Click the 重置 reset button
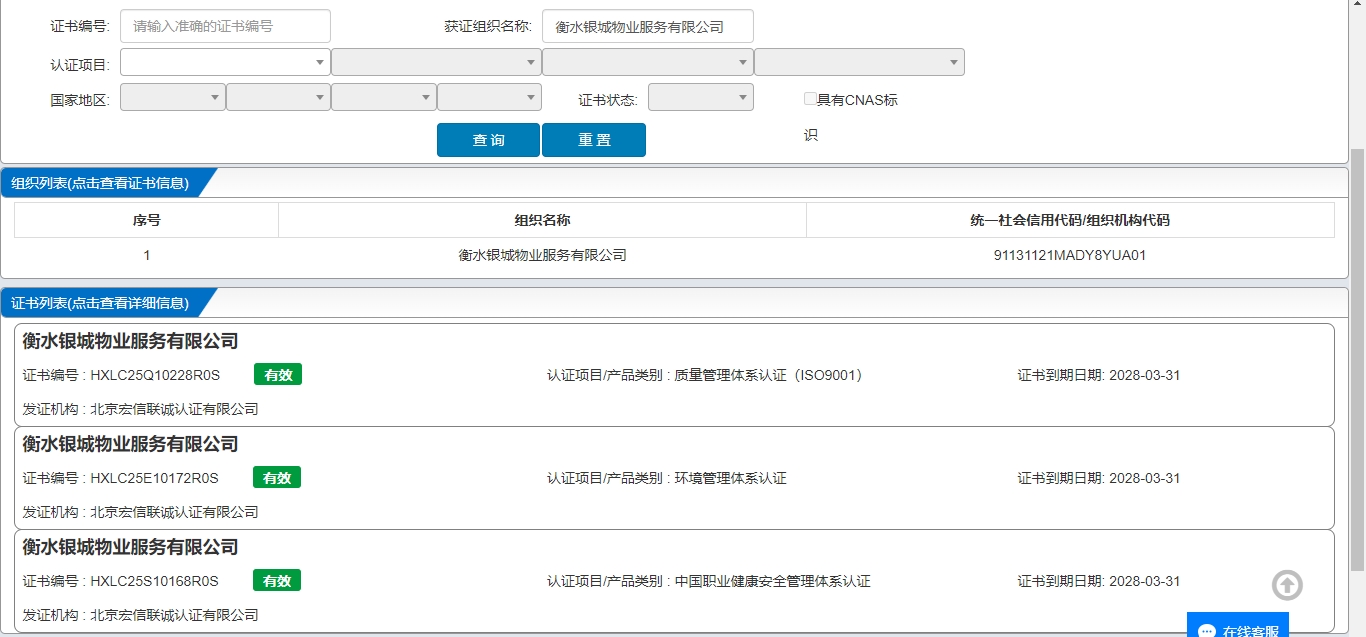 [x=594, y=140]
